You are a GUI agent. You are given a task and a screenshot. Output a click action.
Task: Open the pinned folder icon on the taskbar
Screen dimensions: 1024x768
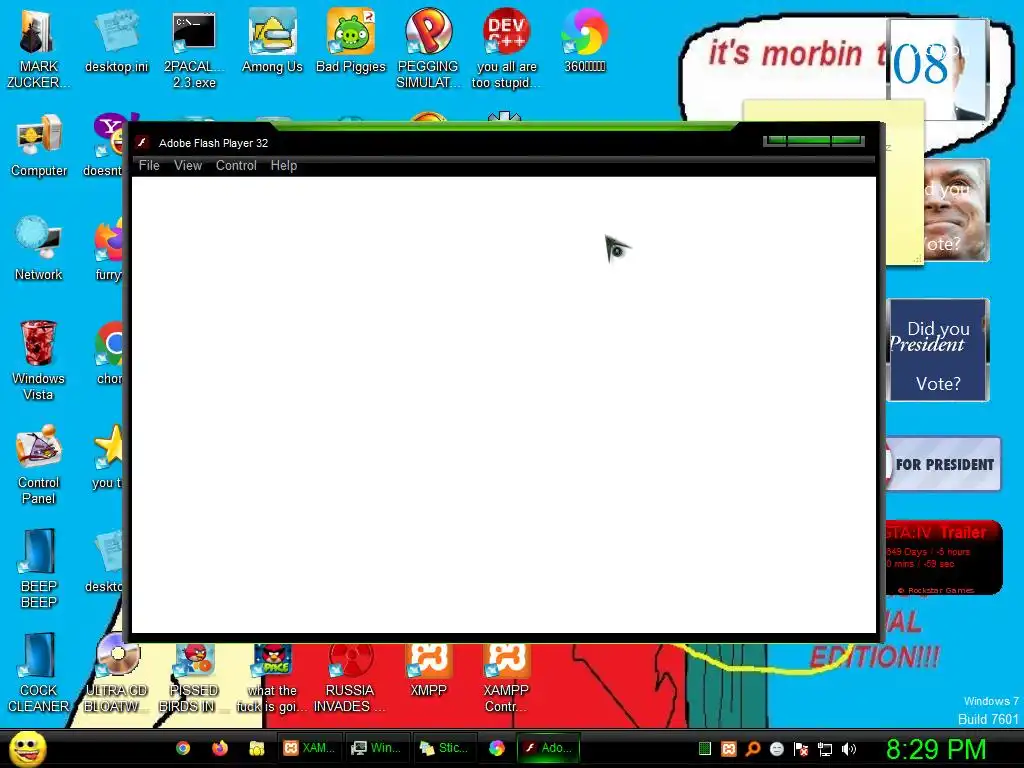tap(257, 748)
